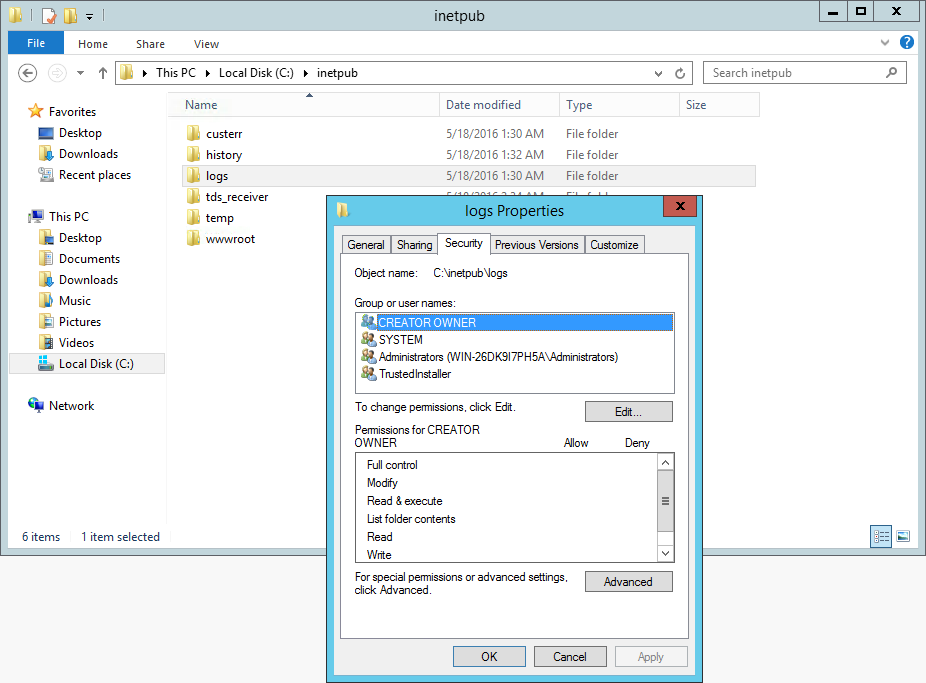Image resolution: width=926 pixels, height=683 pixels.
Task: Expand the ribbon chevron
Action: [x=885, y=44]
